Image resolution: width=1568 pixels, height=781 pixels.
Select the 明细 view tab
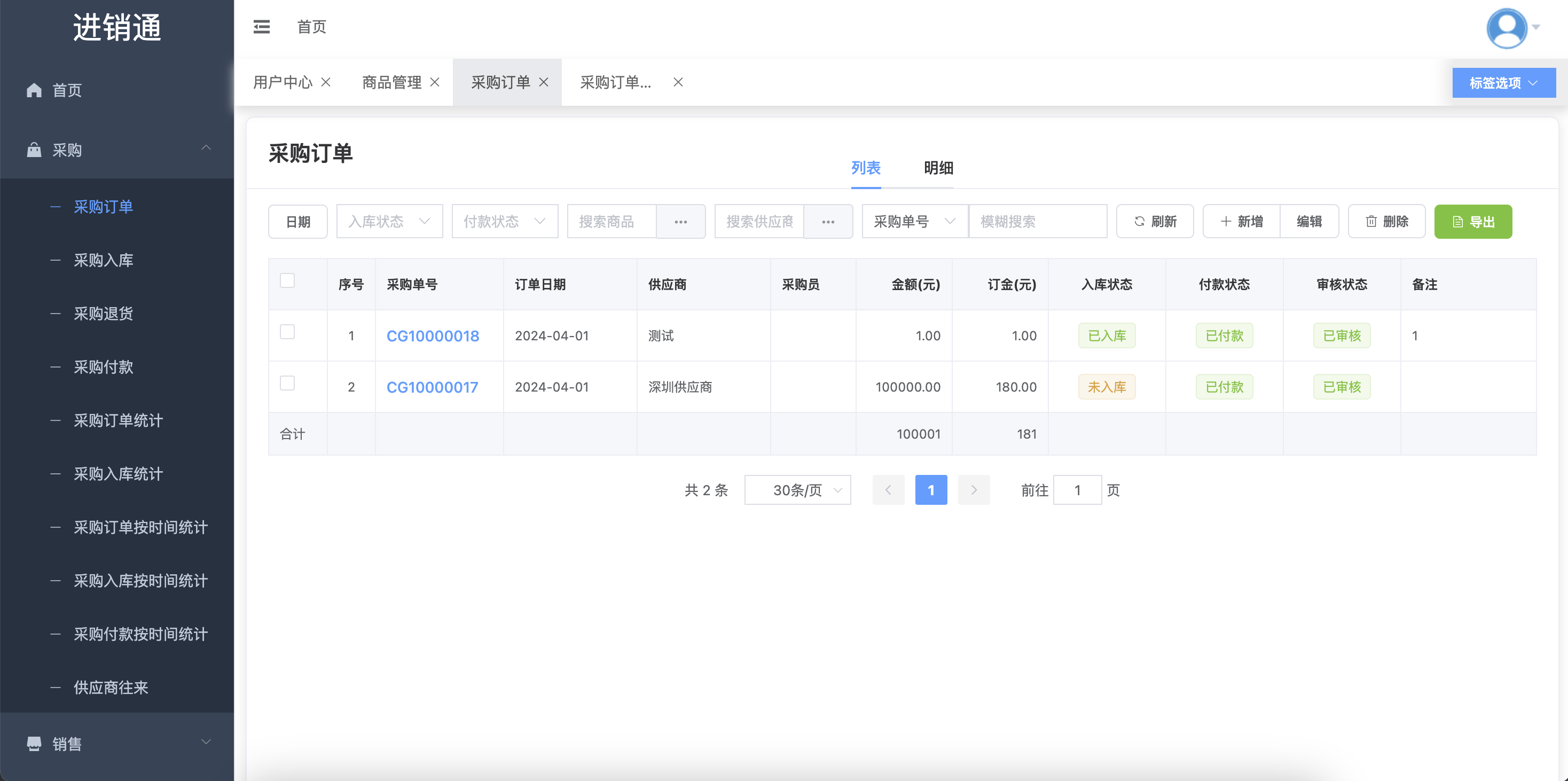click(938, 168)
